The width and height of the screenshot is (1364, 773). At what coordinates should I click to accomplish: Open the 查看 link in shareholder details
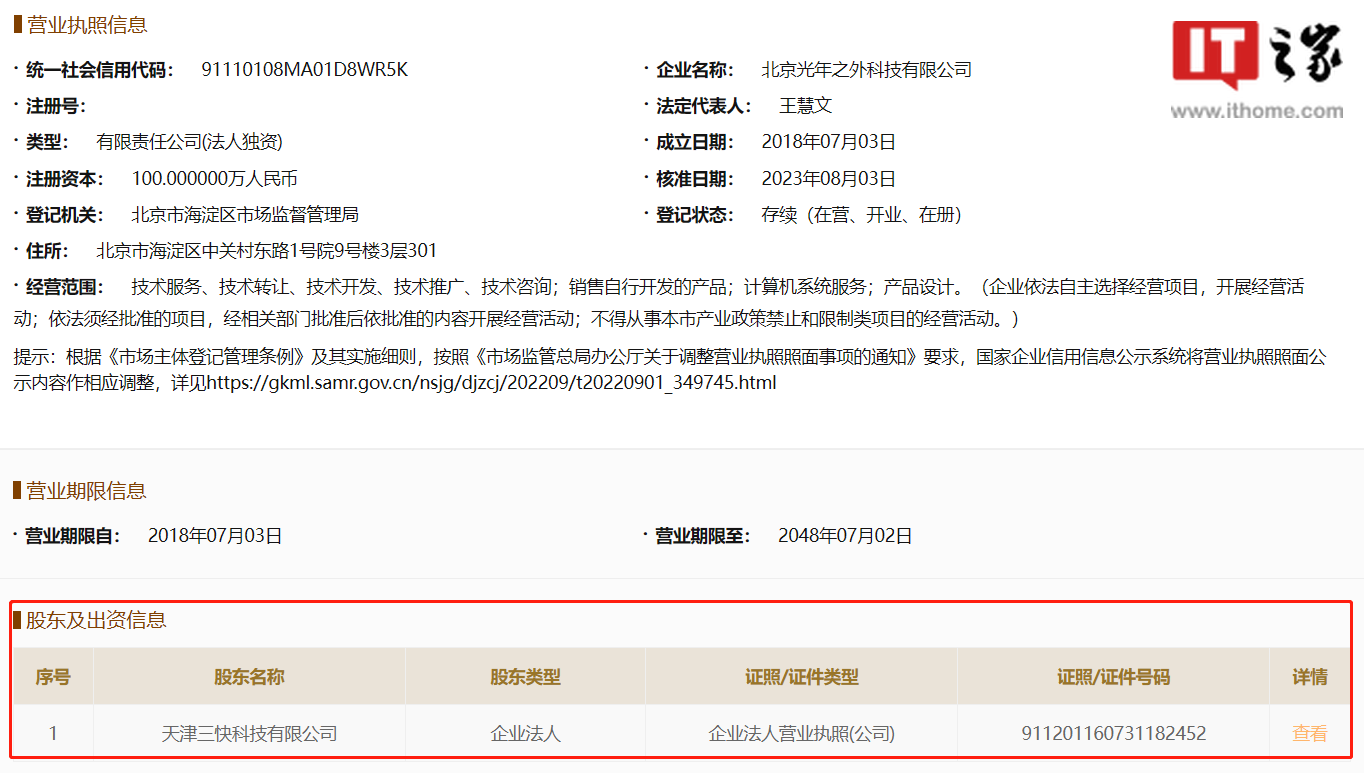[x=1310, y=732]
